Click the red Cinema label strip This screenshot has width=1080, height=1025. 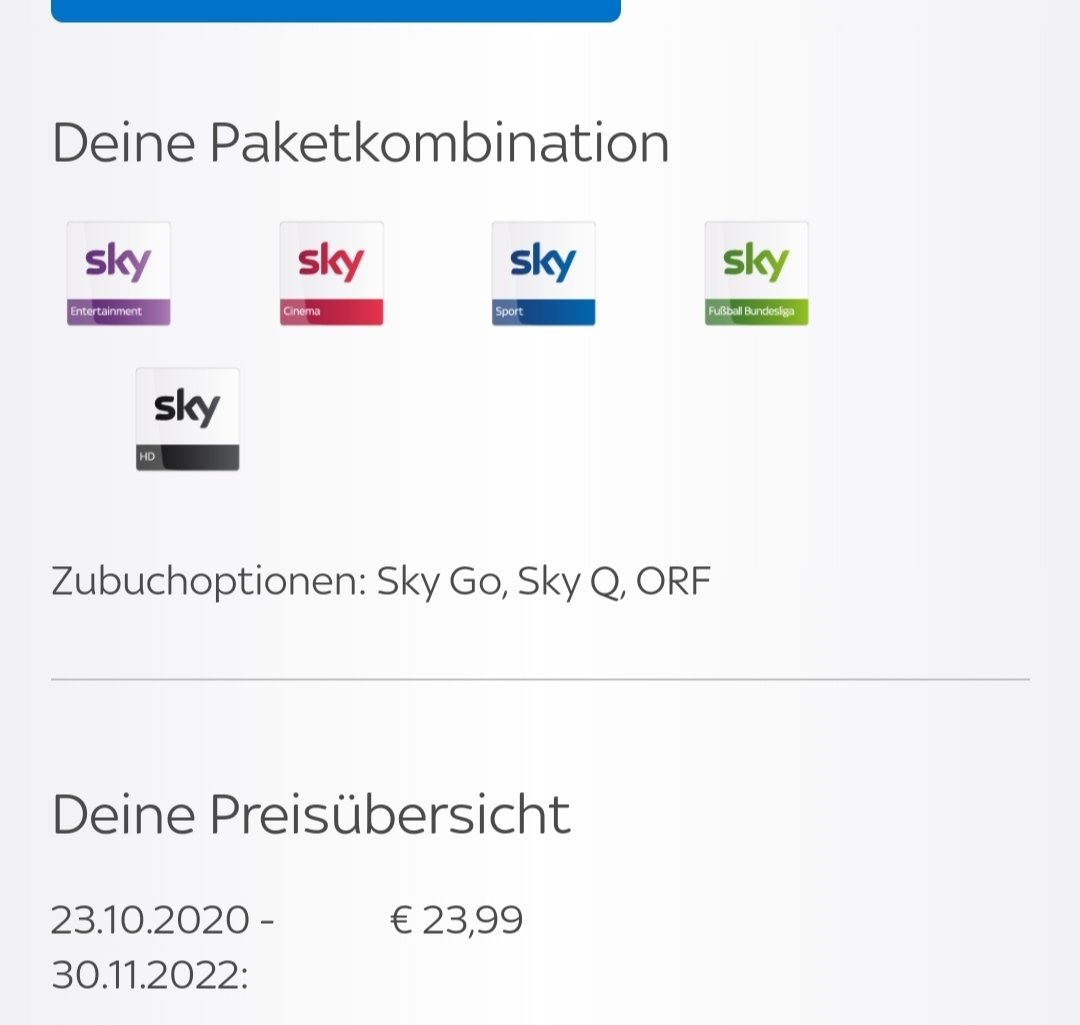tap(331, 311)
